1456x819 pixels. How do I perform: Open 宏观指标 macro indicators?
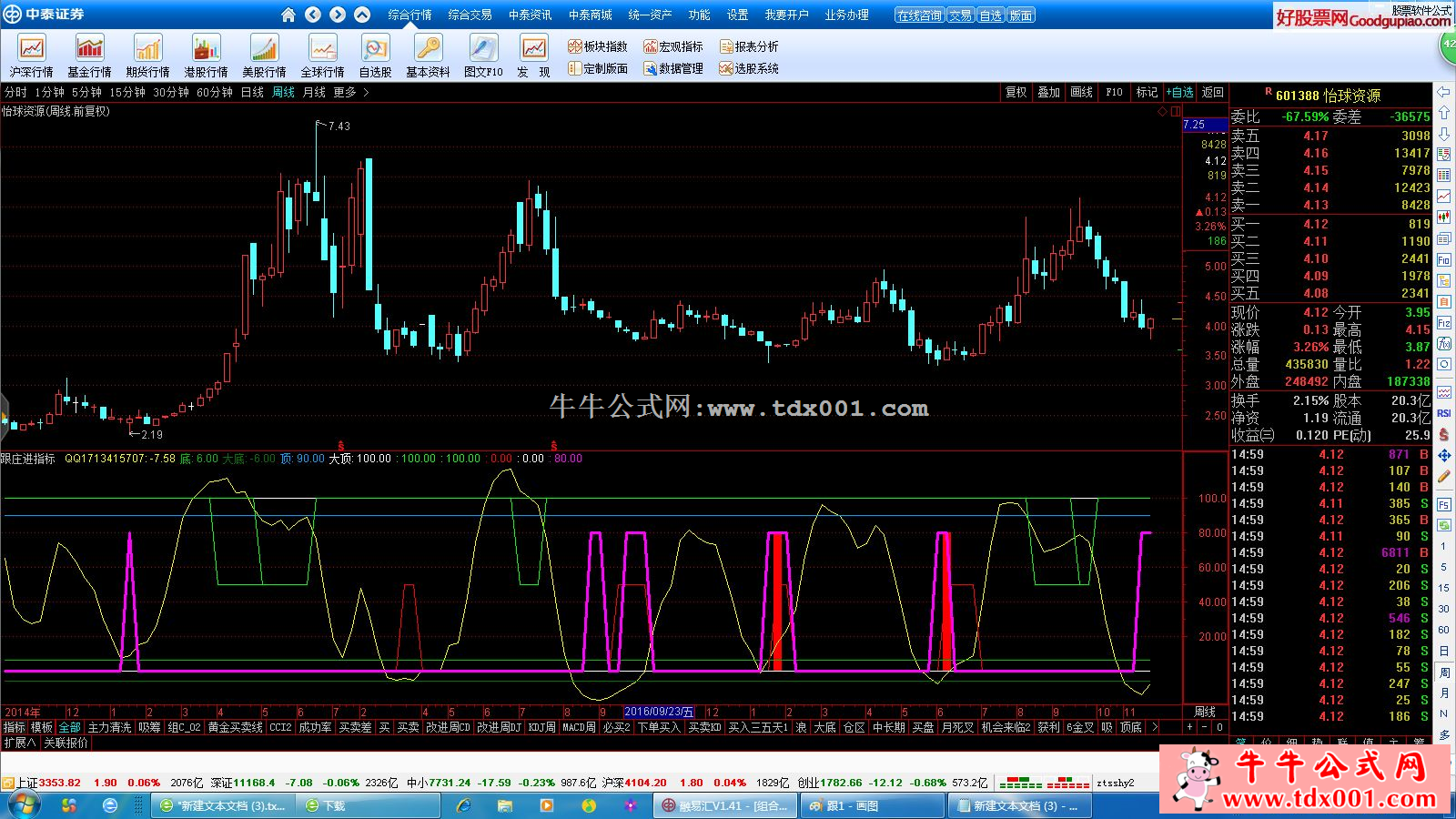pyautogui.click(x=673, y=46)
